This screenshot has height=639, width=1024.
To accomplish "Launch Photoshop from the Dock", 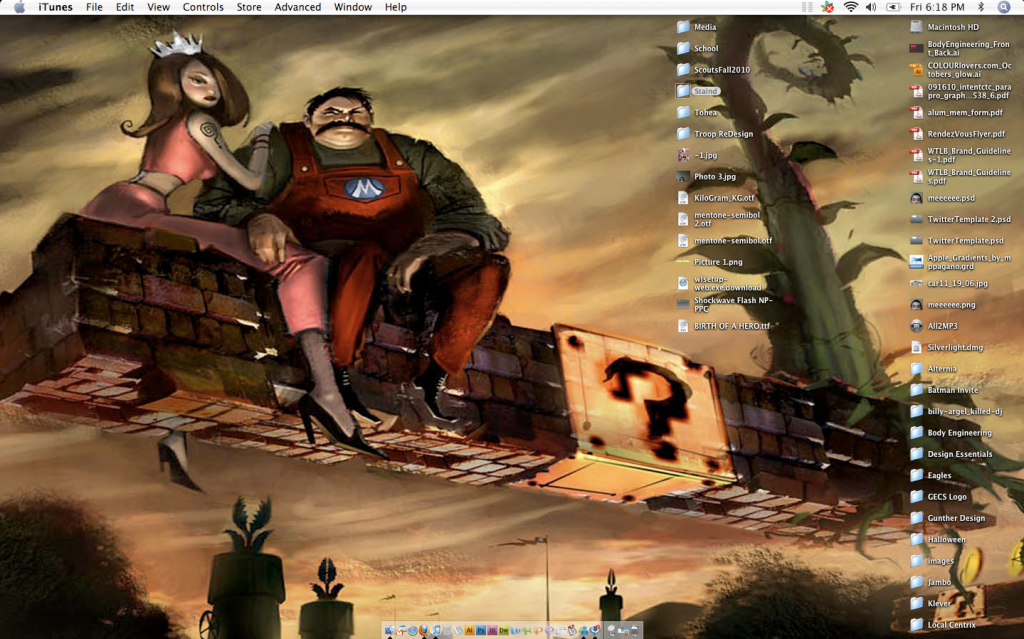I will pos(481,630).
